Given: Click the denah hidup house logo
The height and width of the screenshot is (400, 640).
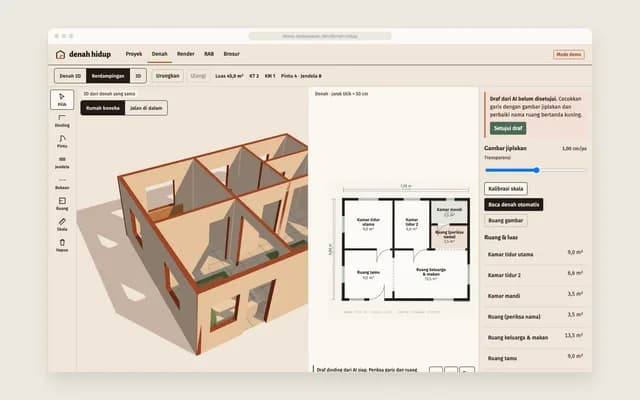Looking at the screenshot, I should pos(60,54).
